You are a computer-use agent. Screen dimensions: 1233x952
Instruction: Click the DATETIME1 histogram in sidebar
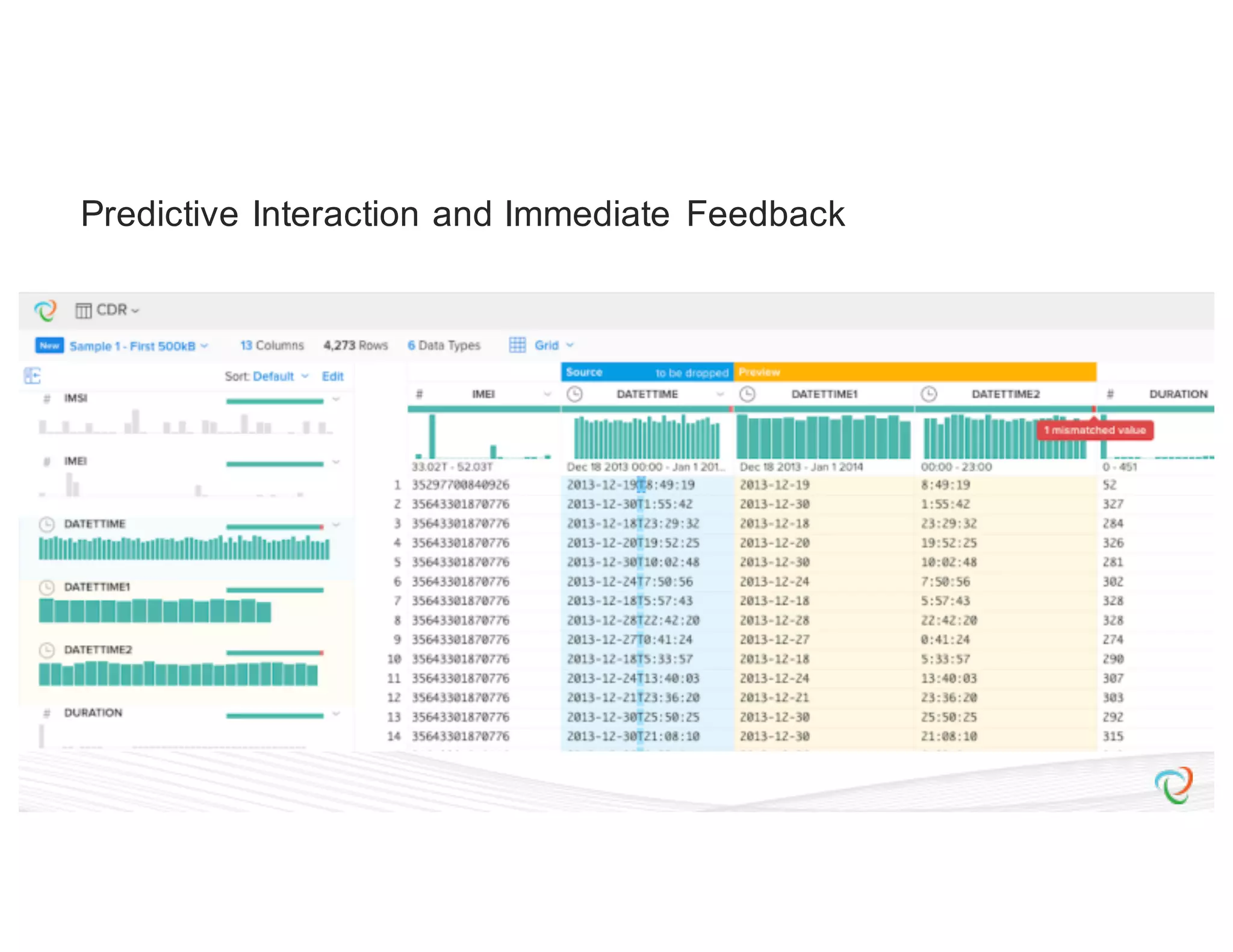tap(155, 611)
